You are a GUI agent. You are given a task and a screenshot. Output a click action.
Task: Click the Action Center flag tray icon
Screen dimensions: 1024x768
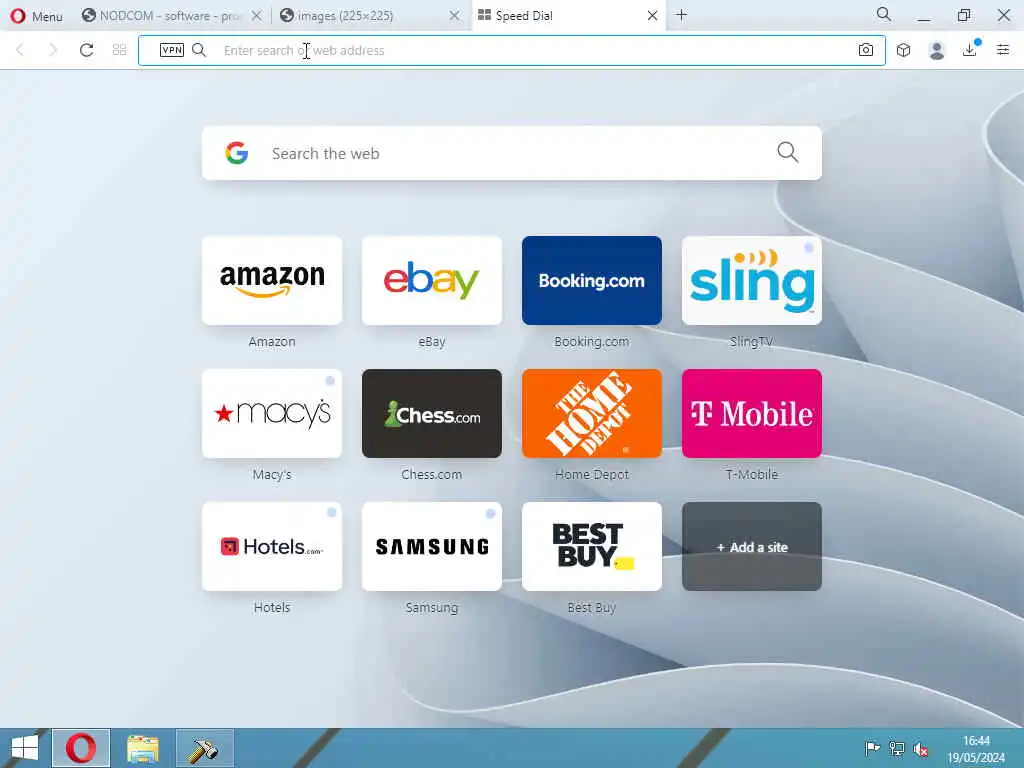[x=872, y=749]
